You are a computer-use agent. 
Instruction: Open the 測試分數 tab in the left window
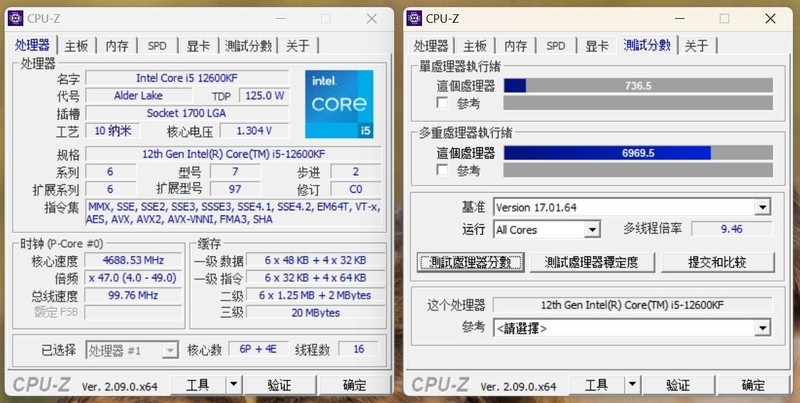click(x=248, y=46)
